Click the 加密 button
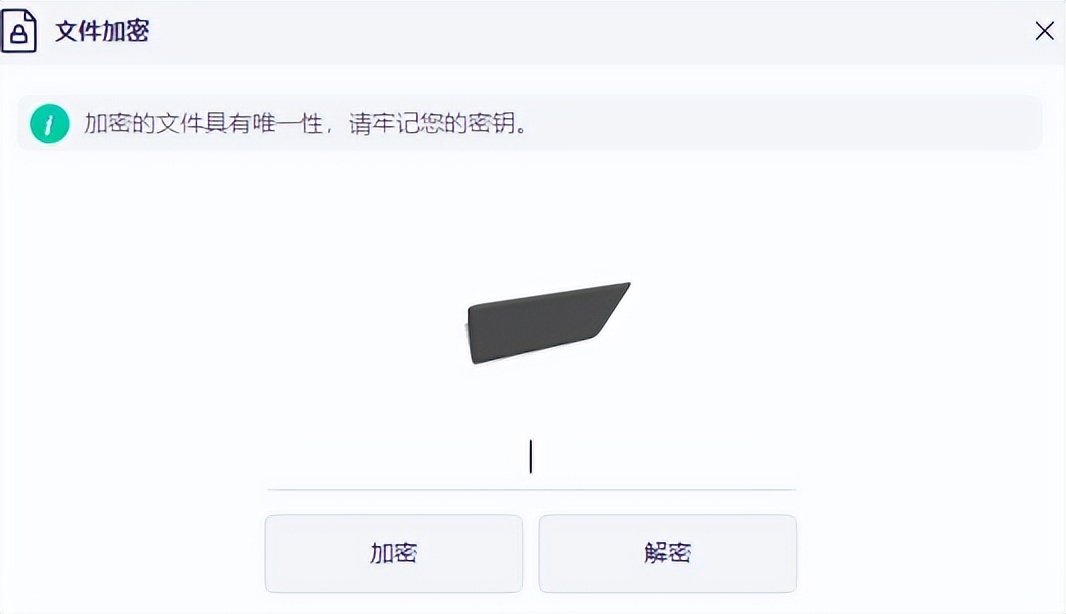This screenshot has width=1066, height=614. (x=394, y=553)
